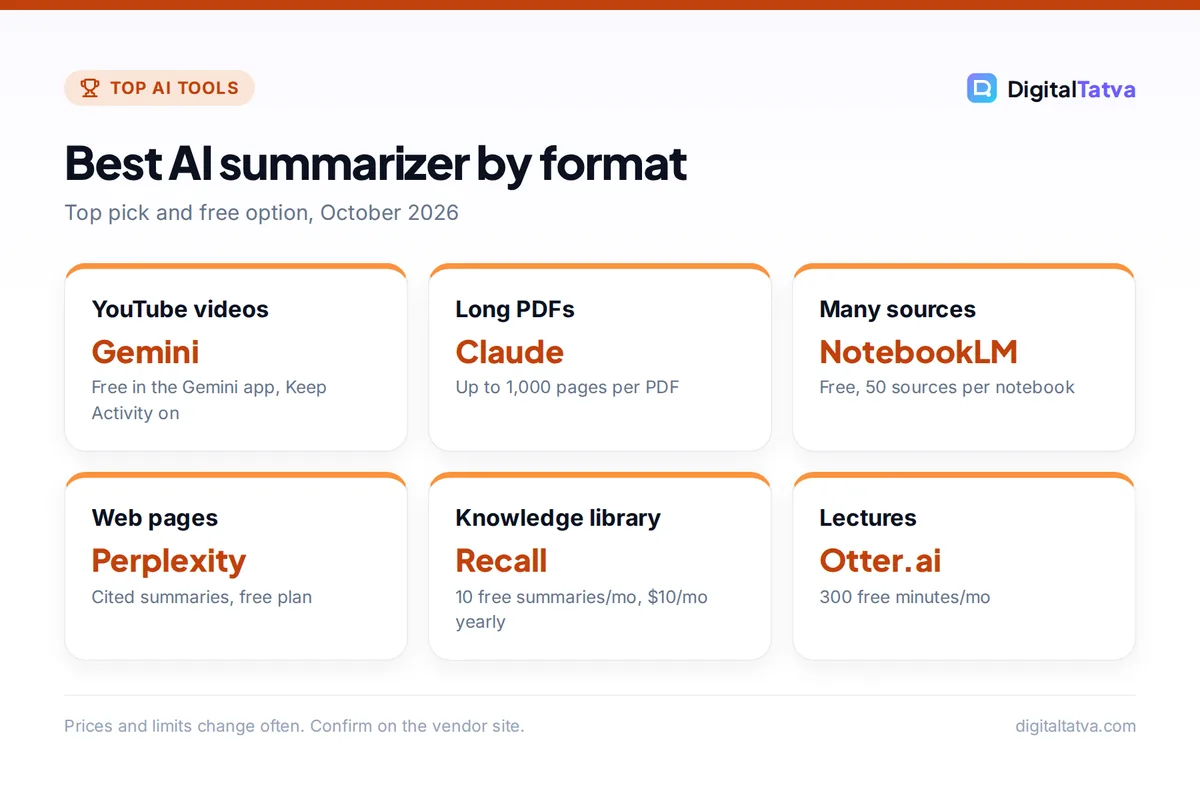The height and width of the screenshot is (785, 1200).
Task: Select the Otter.ai tool name
Action: coord(880,561)
